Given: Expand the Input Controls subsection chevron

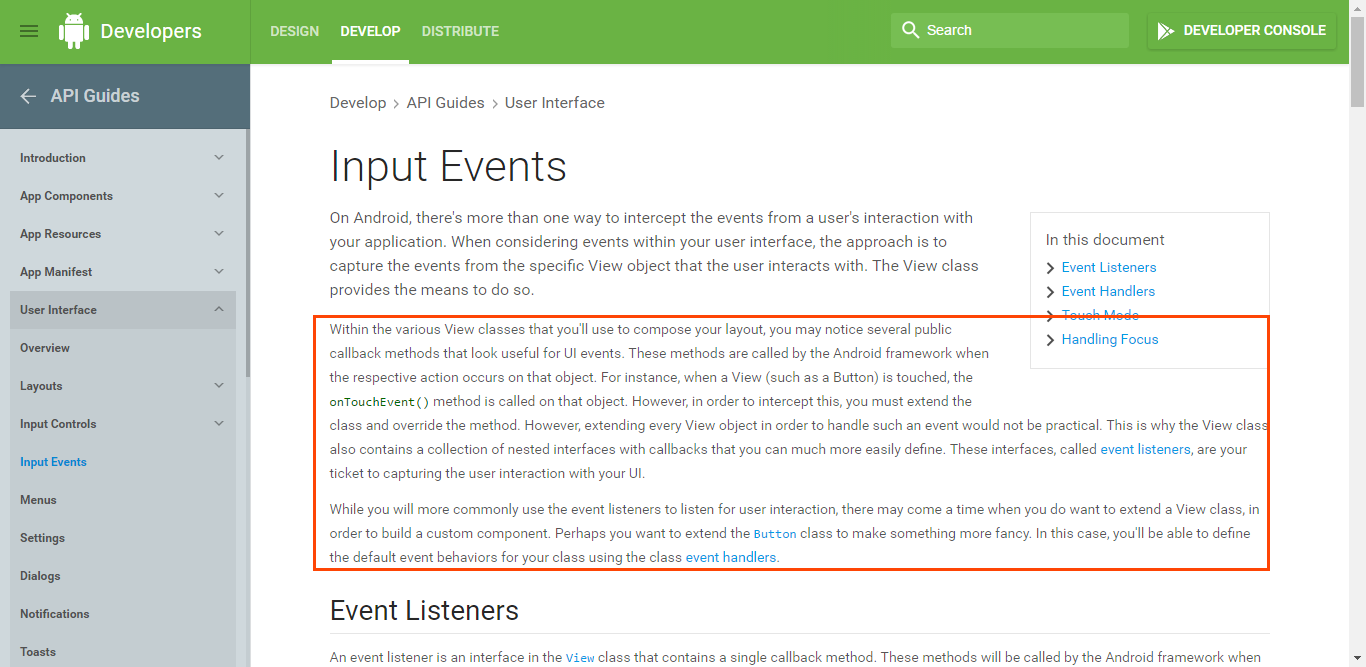Looking at the screenshot, I should point(219,424).
